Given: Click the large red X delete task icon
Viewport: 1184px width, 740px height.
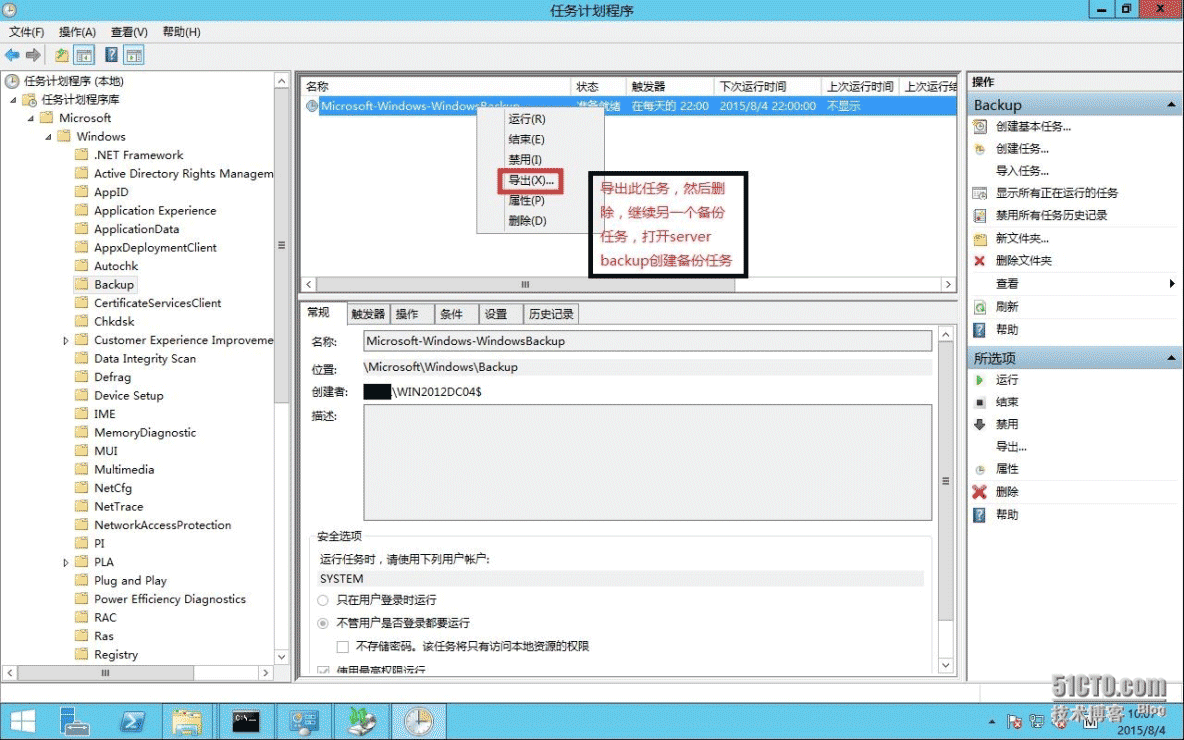Looking at the screenshot, I should click(979, 492).
